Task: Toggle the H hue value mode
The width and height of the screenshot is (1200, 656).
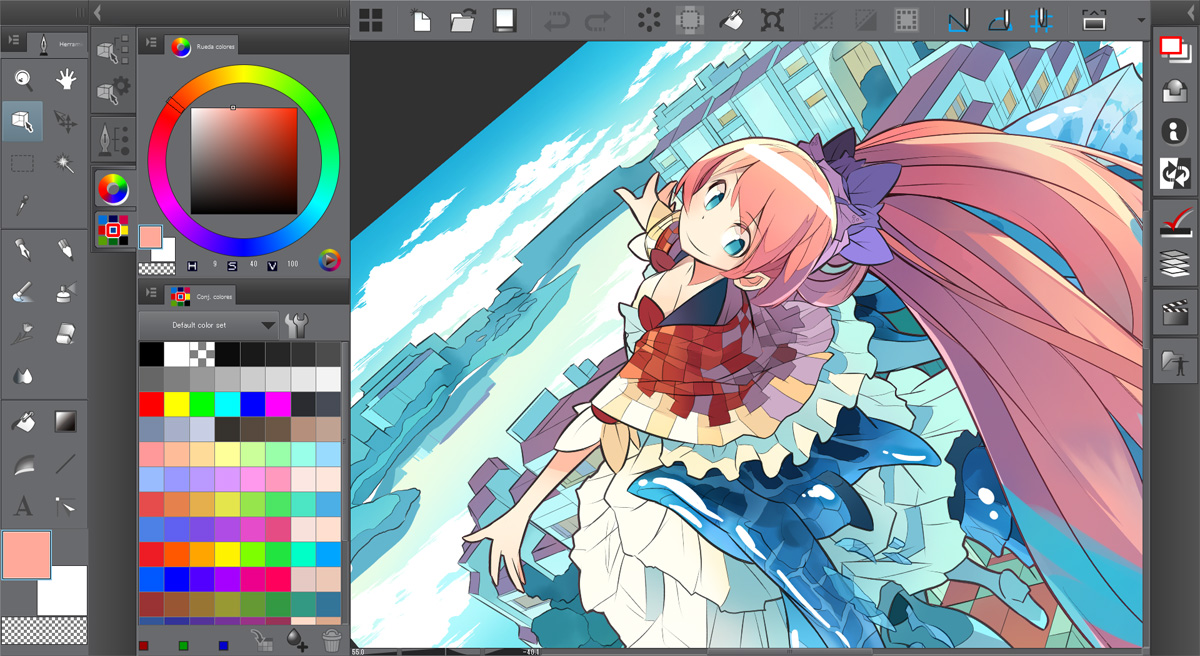Action: pos(191,265)
